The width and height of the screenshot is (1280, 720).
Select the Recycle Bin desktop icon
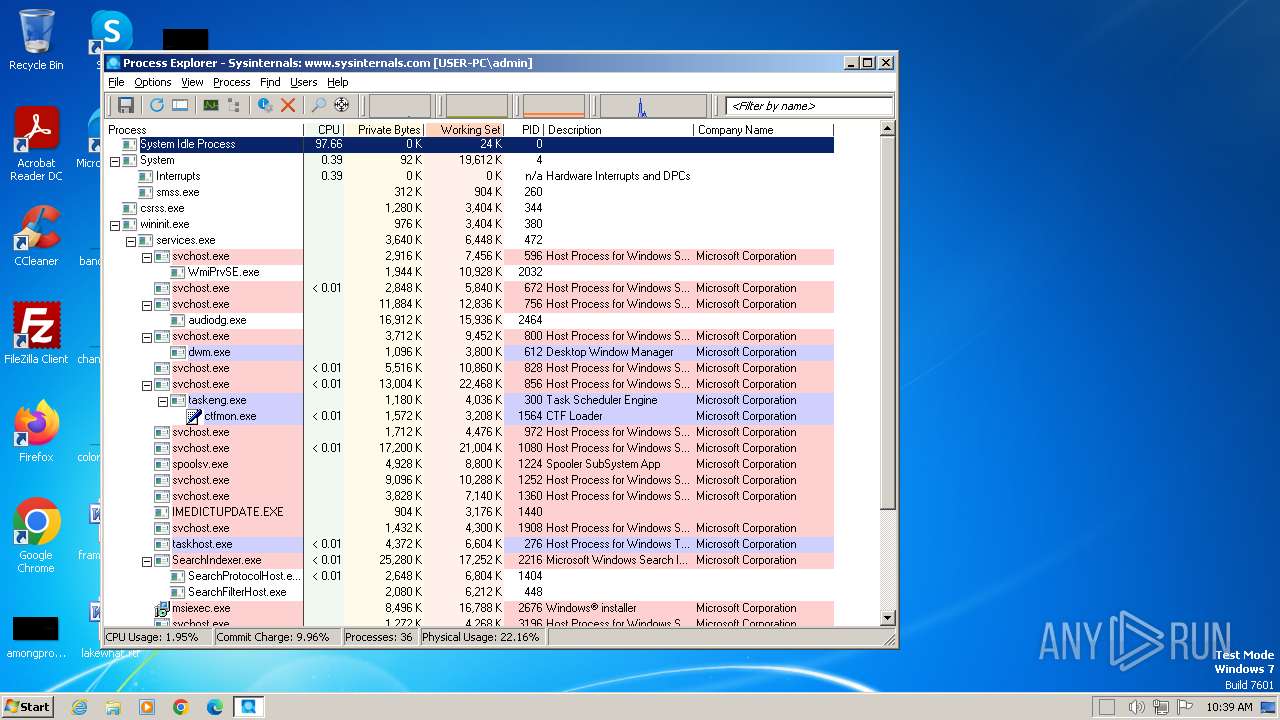coord(36,40)
